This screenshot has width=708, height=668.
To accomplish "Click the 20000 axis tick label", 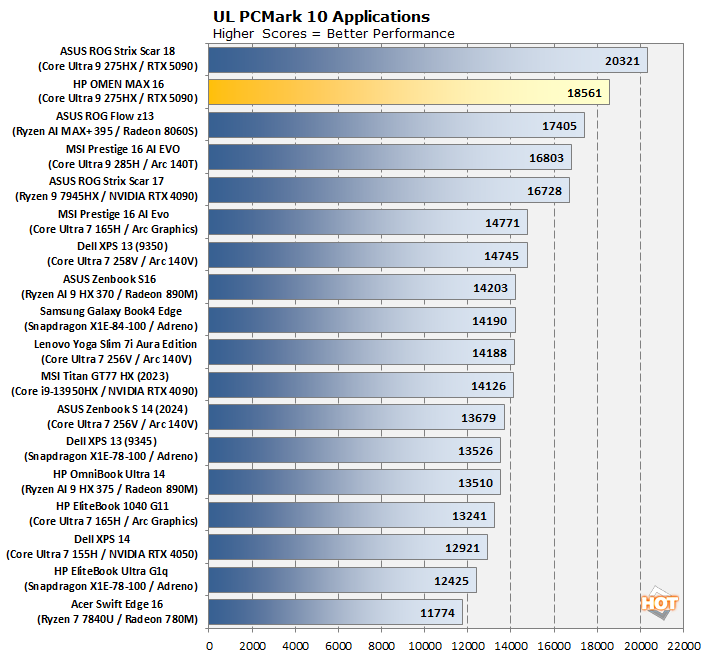I will [640, 646].
